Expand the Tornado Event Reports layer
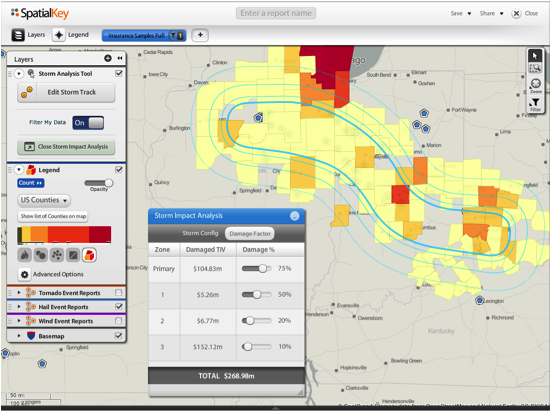Viewport: 551px width, 412px height. [x=19, y=292]
